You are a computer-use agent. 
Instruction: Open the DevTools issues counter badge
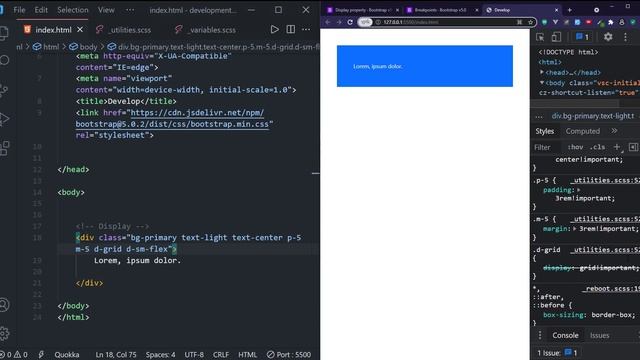click(x=582, y=37)
